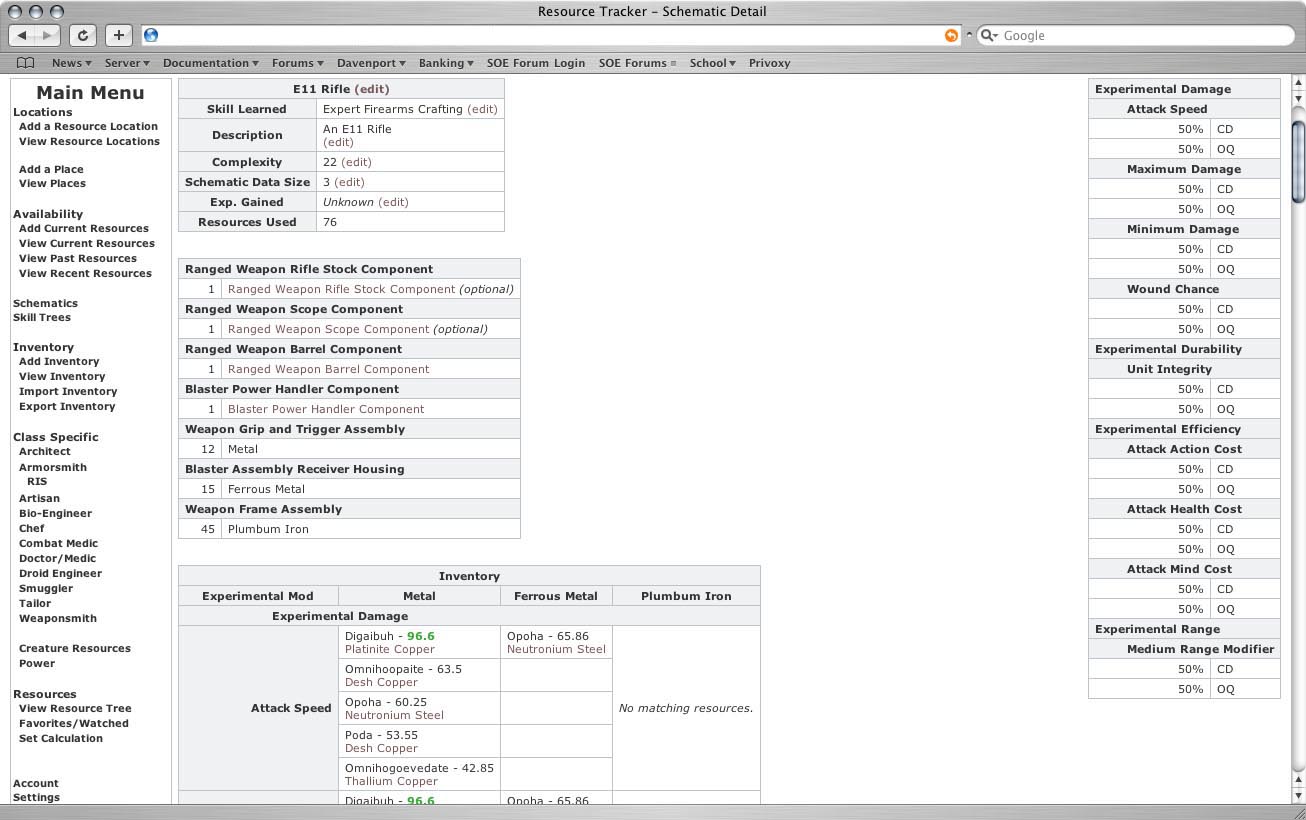1306x820 pixels.
Task: Go back to the previous page
Action: coord(22,35)
